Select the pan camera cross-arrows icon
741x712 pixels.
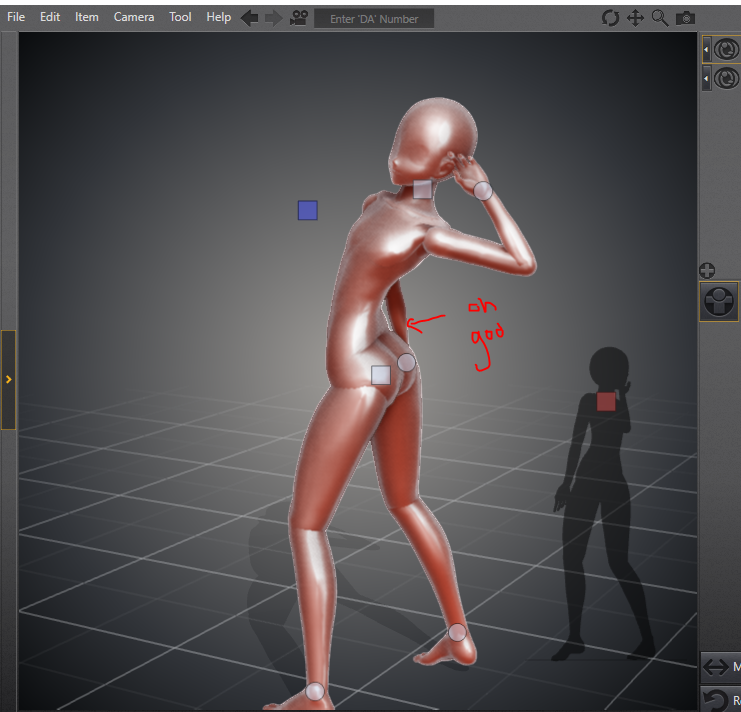tap(635, 18)
